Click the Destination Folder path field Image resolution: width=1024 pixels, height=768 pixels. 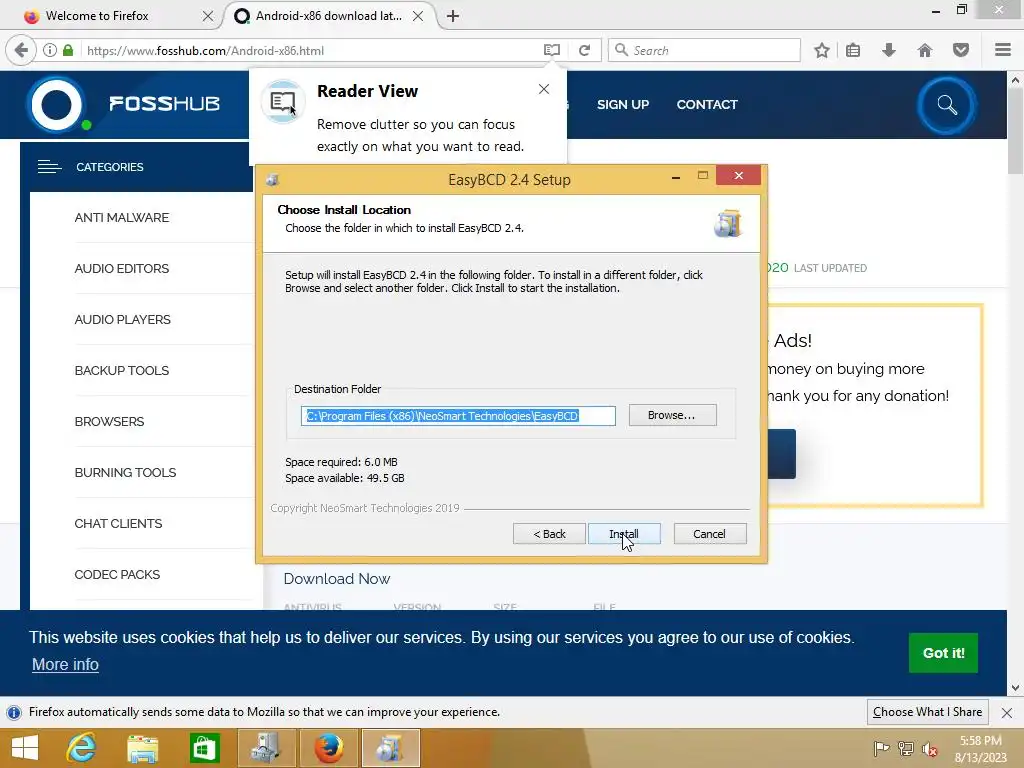[458, 416]
